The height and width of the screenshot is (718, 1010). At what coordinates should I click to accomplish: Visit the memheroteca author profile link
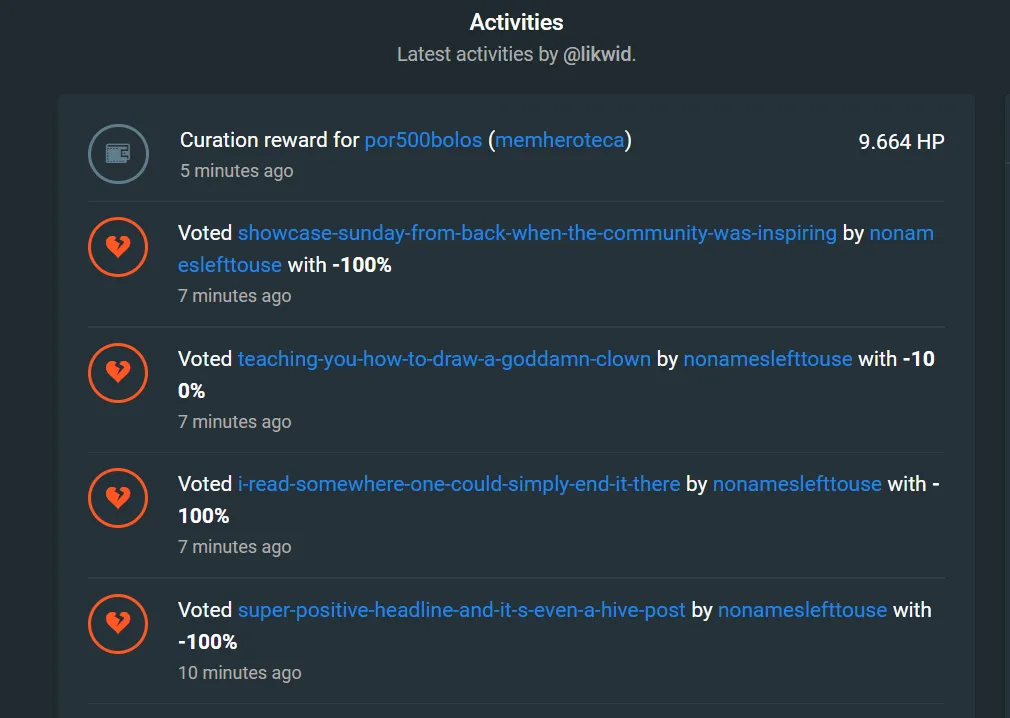560,140
